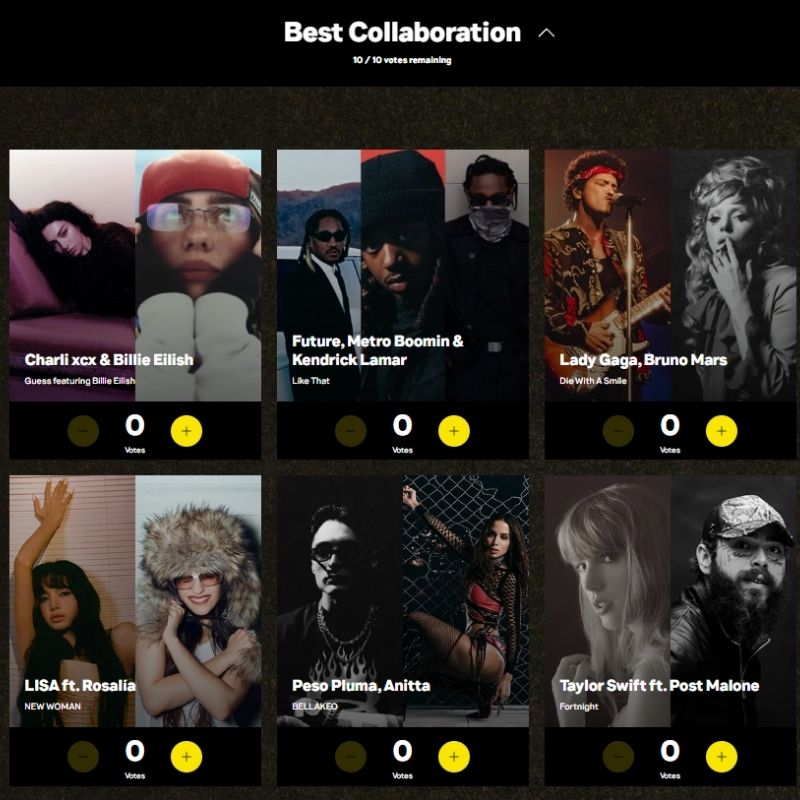Remove a vote from NEW WOMAN nominee
The image size is (800, 800).
tap(83, 757)
